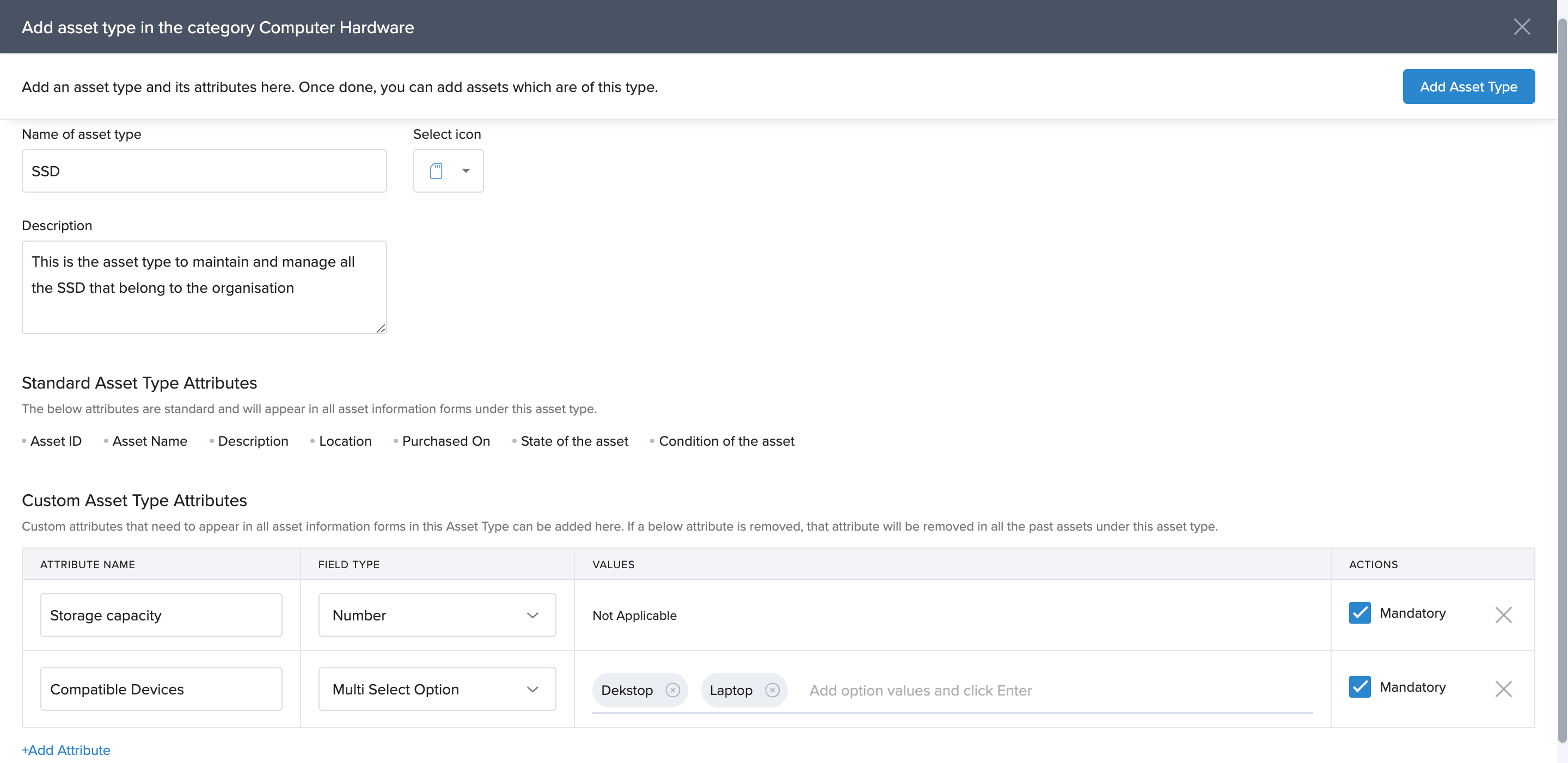Viewport: 1568px width, 763px height.
Task: Uncheck Mandatory for Compatible Devices
Action: pos(1359,687)
